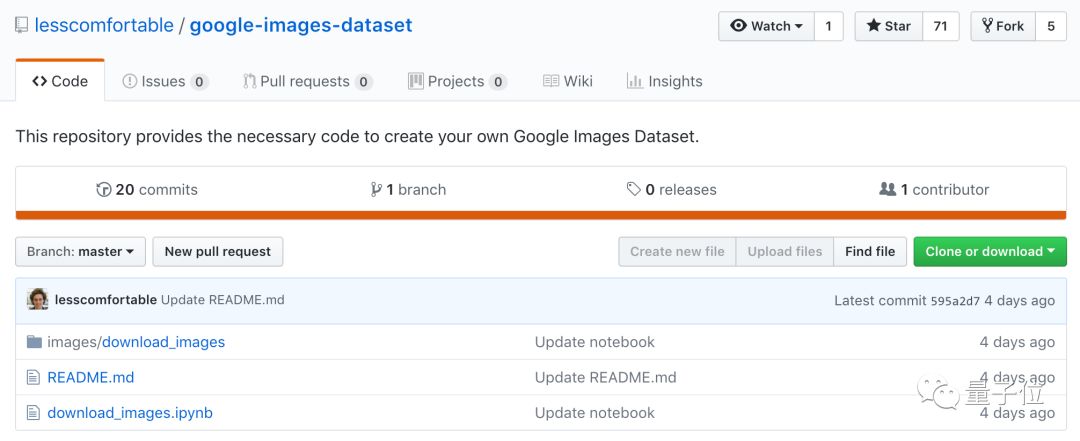Open the download_images.ipynb file link
The width and height of the screenshot is (1080, 441).
point(130,413)
